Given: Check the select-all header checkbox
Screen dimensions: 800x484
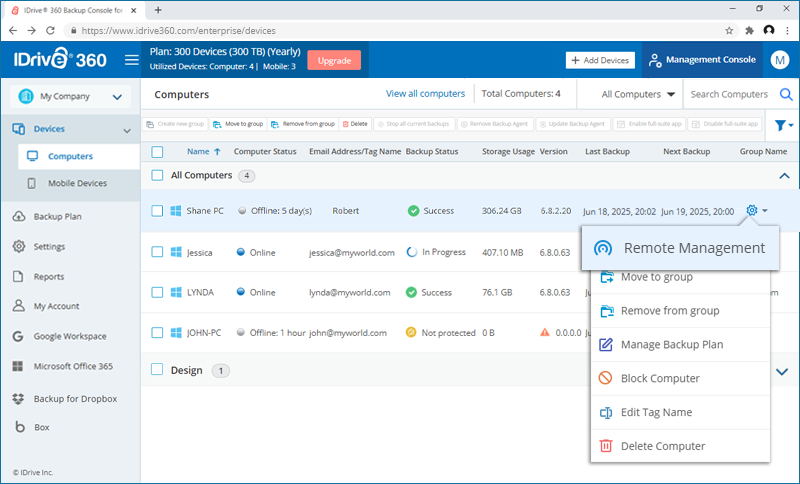Looking at the screenshot, I should pos(158,152).
